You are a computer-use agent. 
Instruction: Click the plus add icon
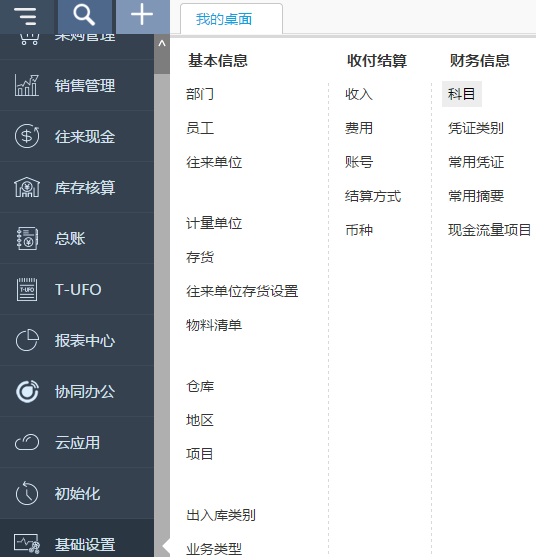point(142,15)
